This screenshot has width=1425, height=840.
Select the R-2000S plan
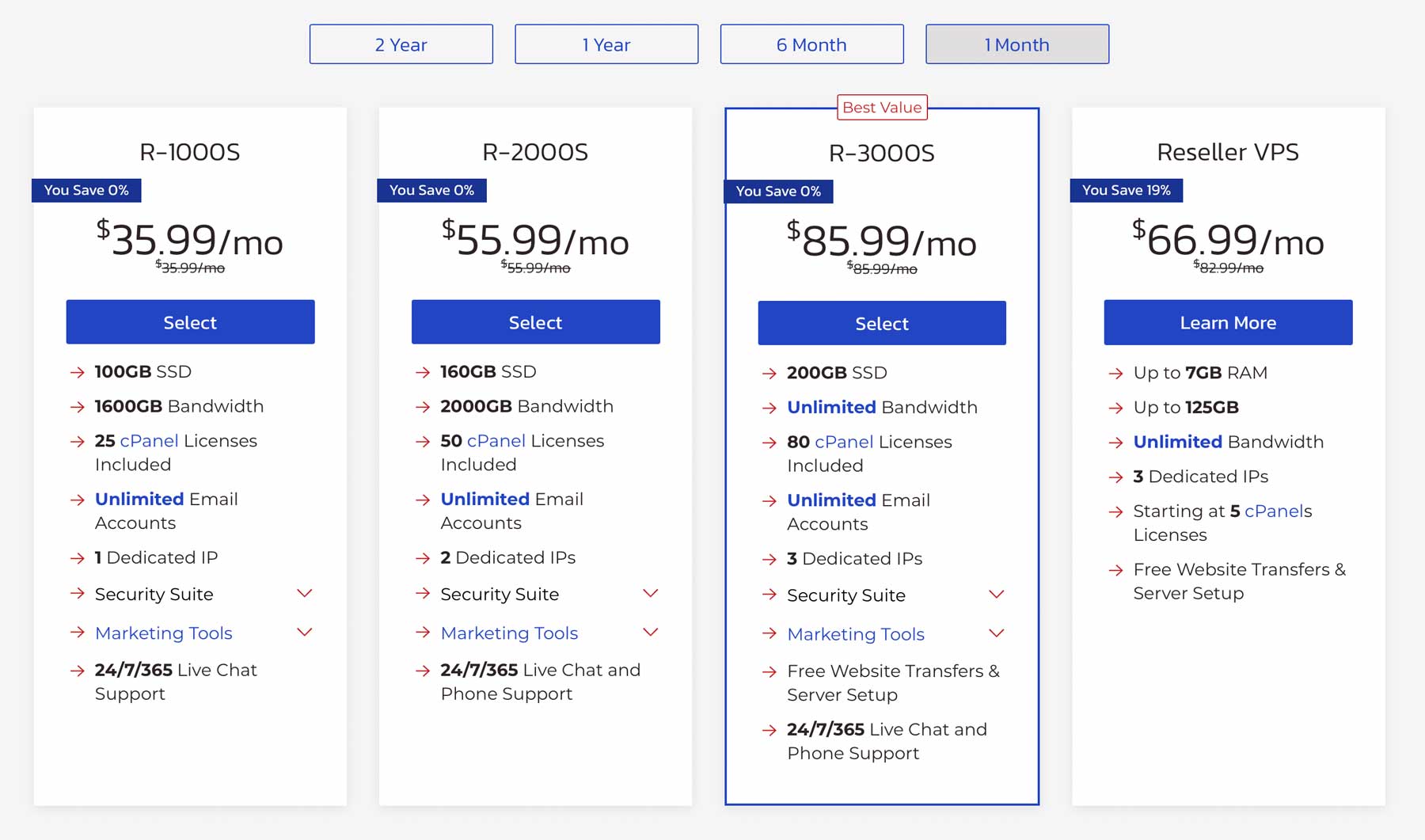tap(535, 321)
